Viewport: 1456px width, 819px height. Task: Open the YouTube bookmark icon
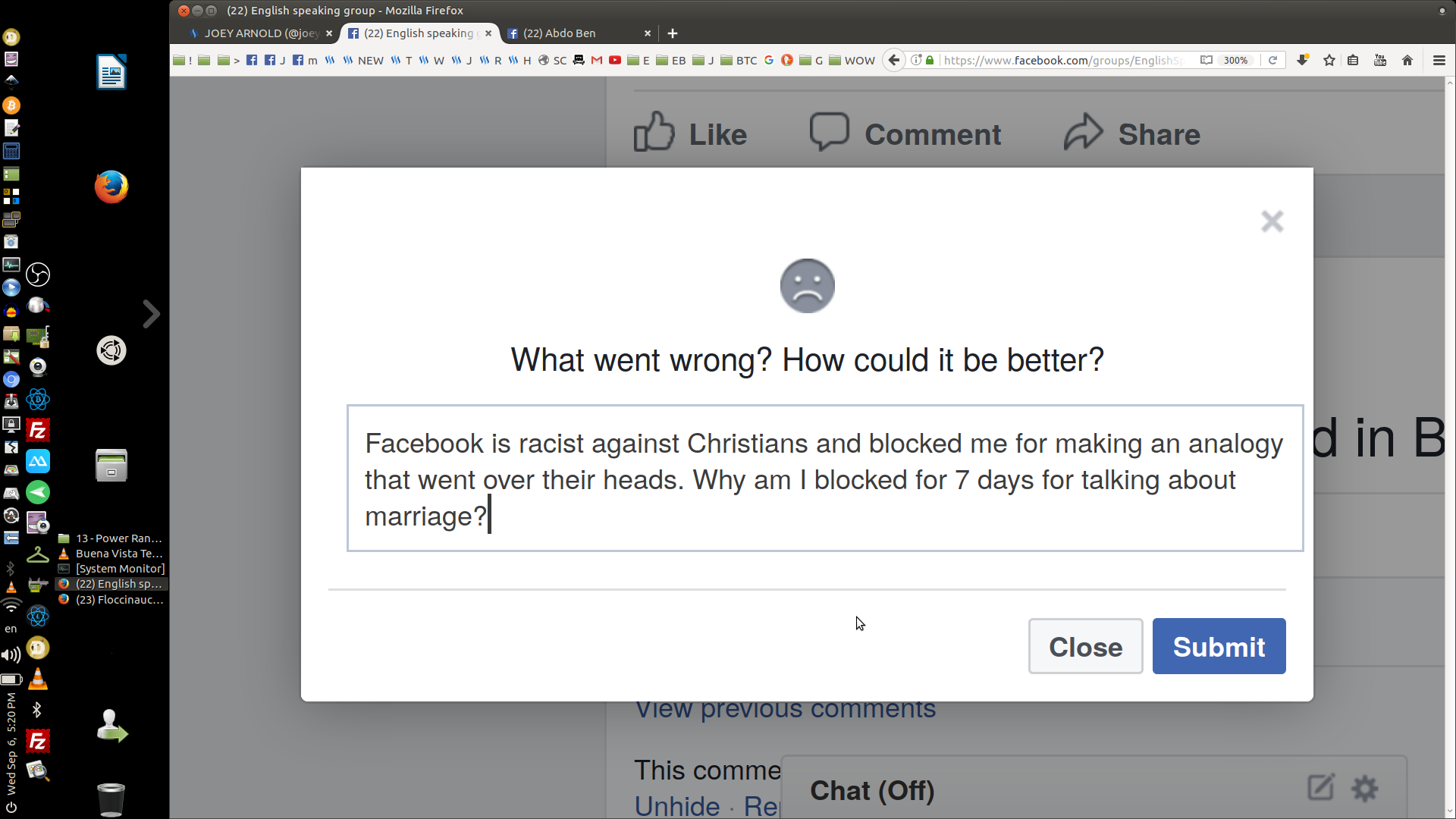click(615, 60)
